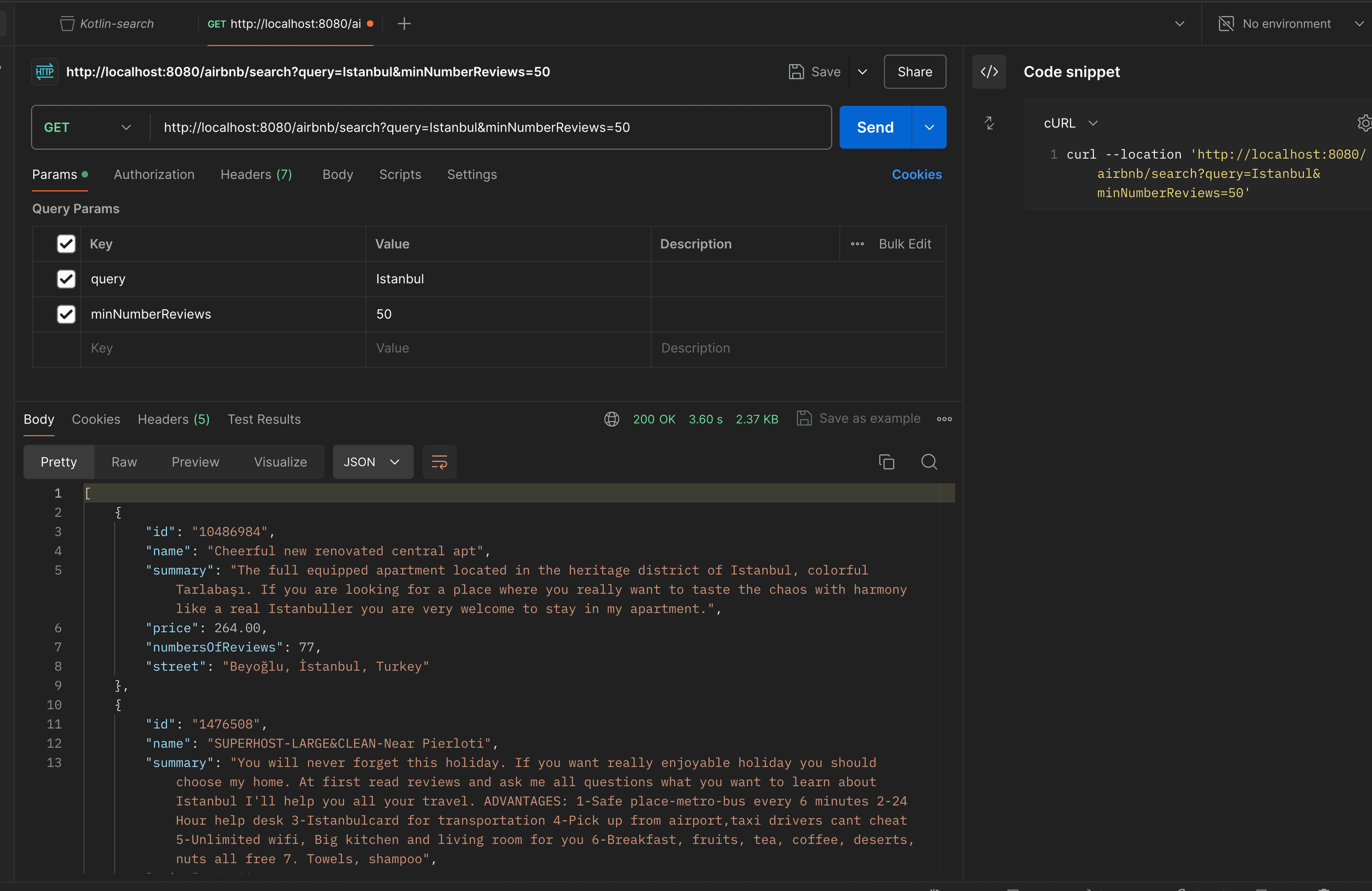Click Bulk Edit for query params
This screenshot has height=891, width=1372.
tap(904, 244)
